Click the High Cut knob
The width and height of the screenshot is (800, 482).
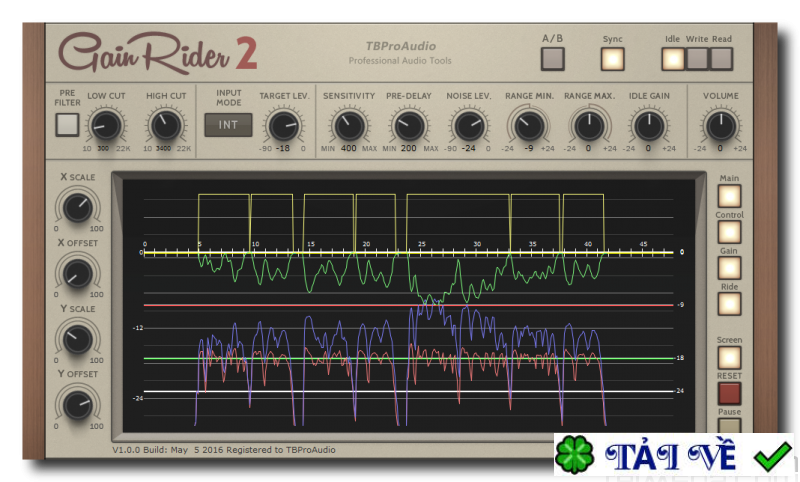point(165,126)
